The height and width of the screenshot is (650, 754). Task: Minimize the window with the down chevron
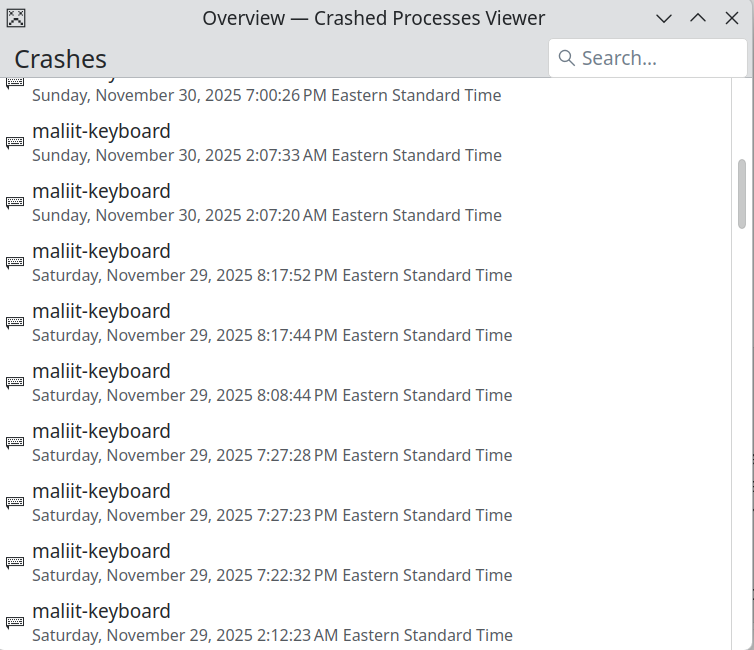pyautogui.click(x=664, y=19)
